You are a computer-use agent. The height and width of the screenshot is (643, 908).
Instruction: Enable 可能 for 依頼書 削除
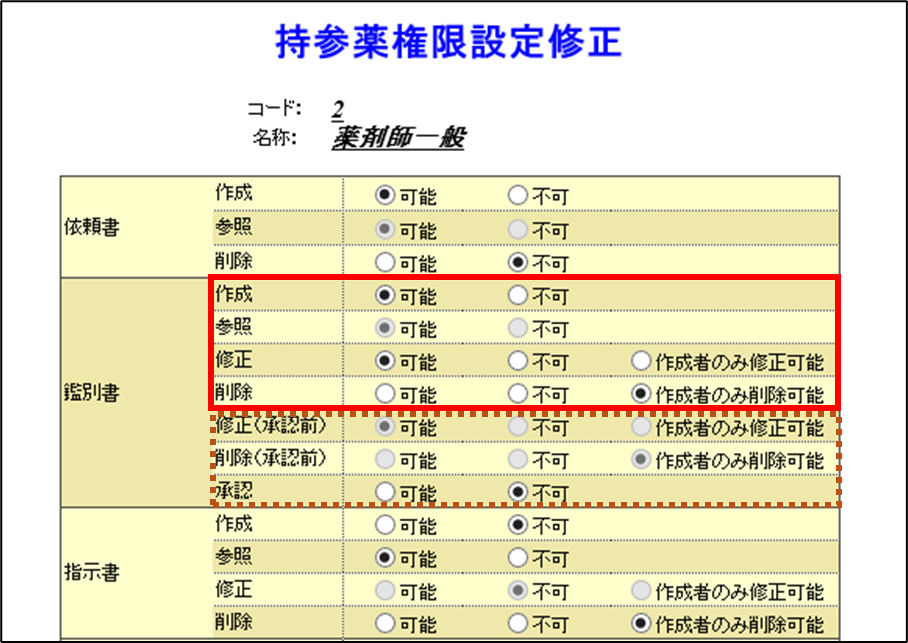point(385,263)
